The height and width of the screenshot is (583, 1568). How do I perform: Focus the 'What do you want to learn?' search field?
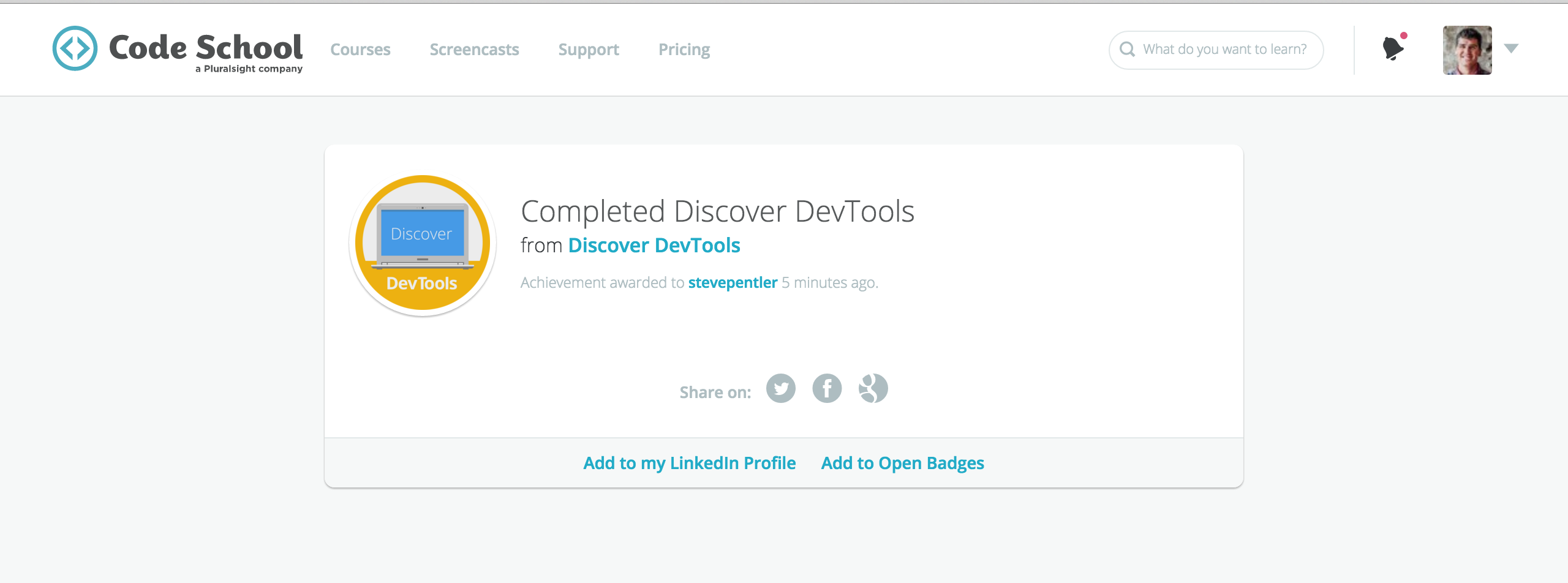[1216, 50]
